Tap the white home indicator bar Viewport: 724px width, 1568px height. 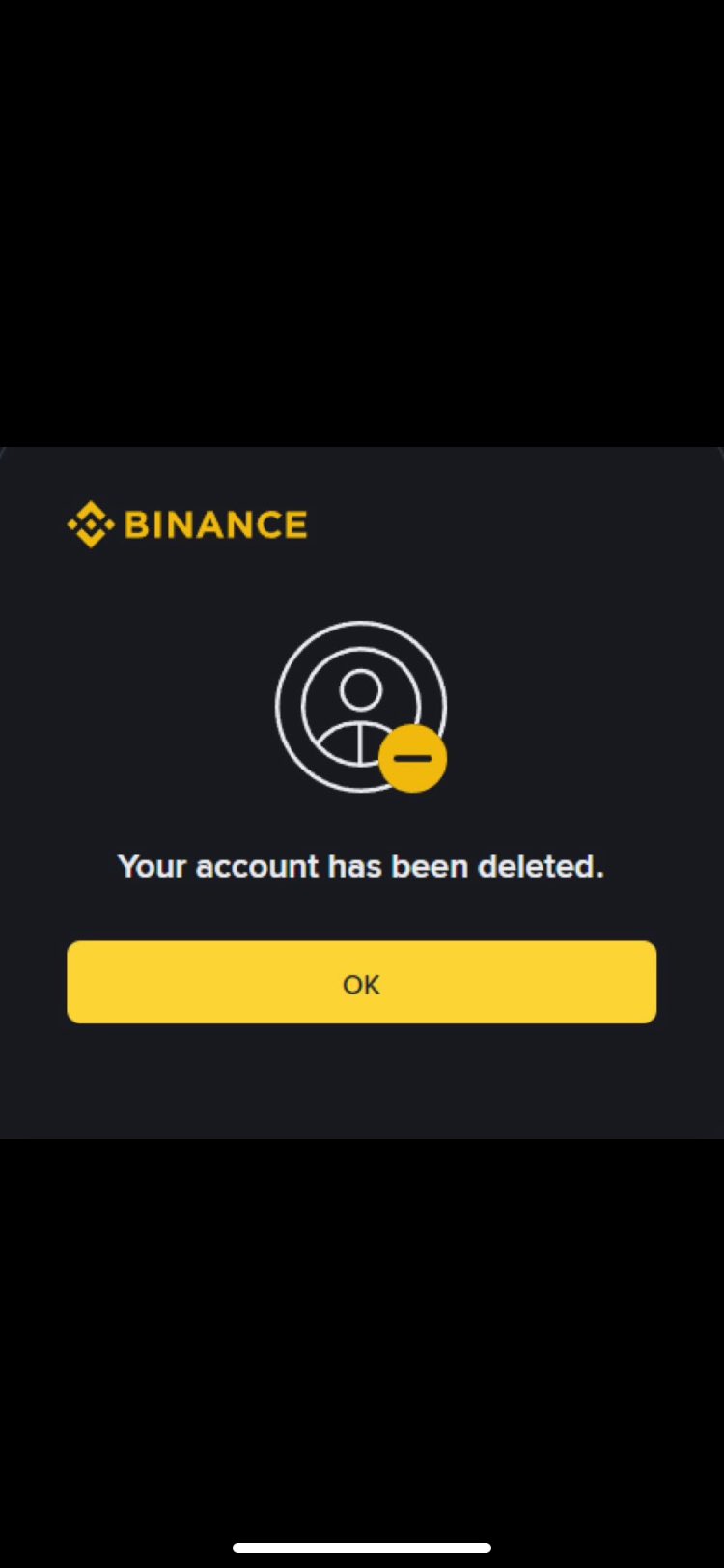(x=362, y=1548)
